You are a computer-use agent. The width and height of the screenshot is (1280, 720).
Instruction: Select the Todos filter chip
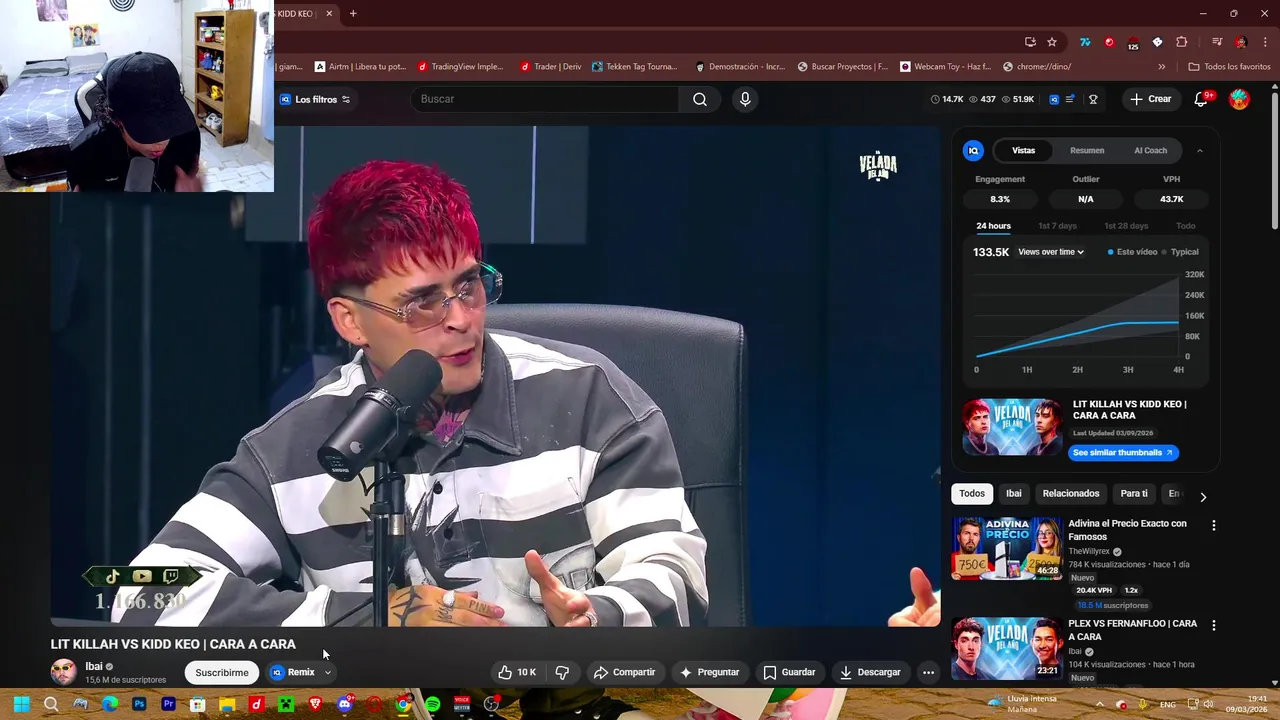pyautogui.click(x=972, y=493)
